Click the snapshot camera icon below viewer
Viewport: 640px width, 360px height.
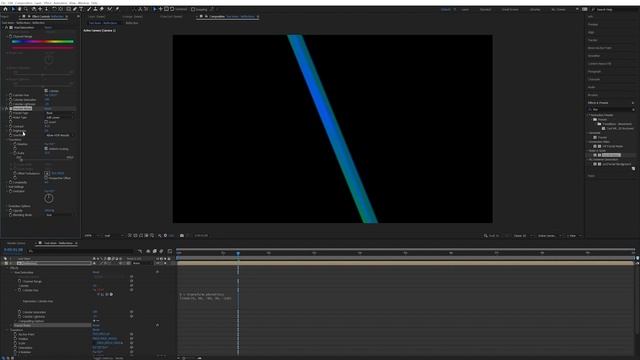coord(182,236)
